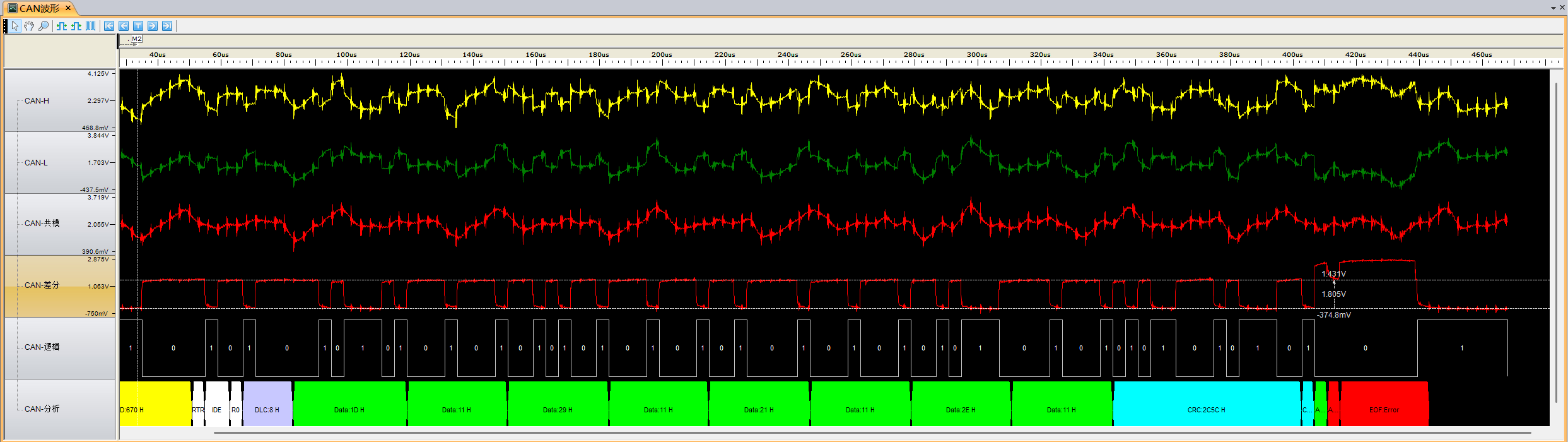The width and height of the screenshot is (1568, 442).
Task: Click the DLC:8 H segment
Action: point(267,404)
